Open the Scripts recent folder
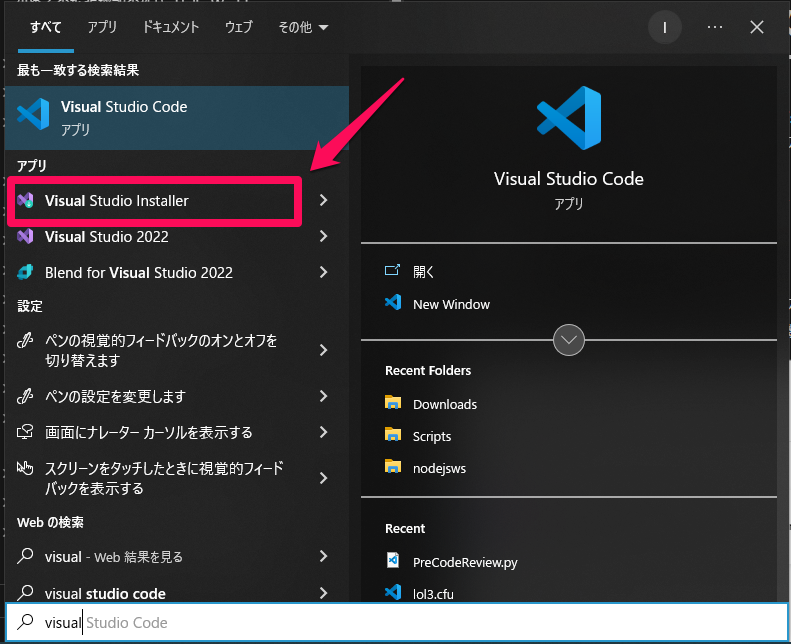 pyautogui.click(x=432, y=436)
